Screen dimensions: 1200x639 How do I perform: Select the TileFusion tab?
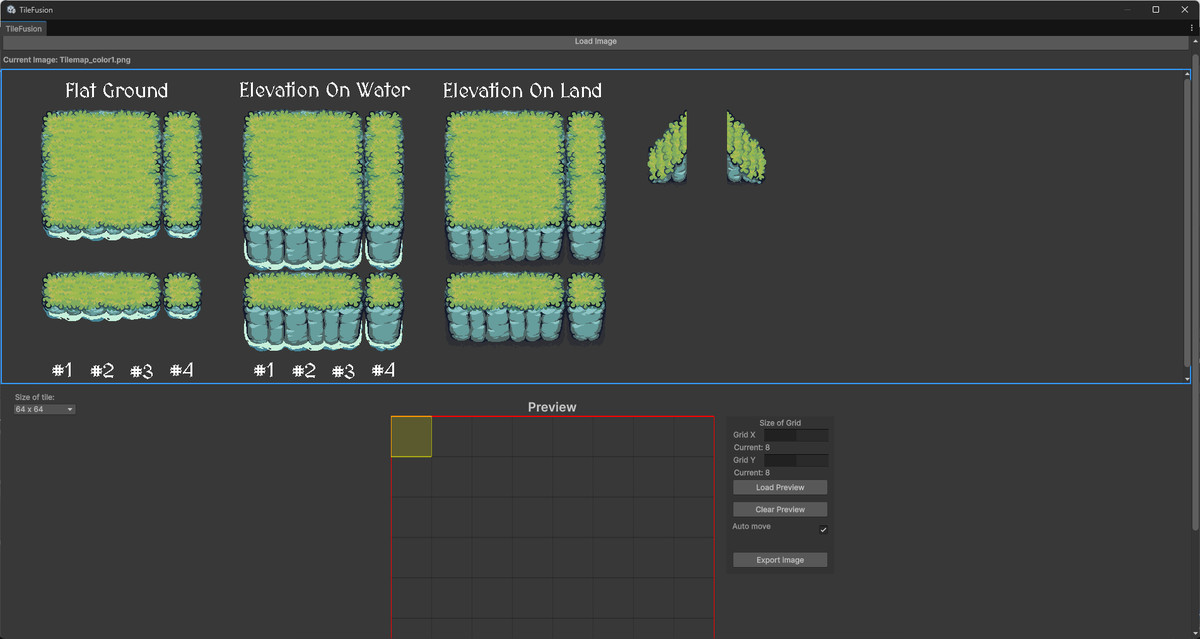pos(24,29)
